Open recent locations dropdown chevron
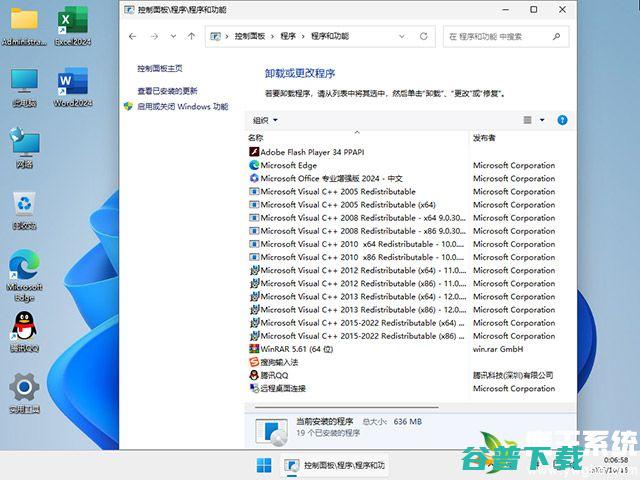 (173, 36)
